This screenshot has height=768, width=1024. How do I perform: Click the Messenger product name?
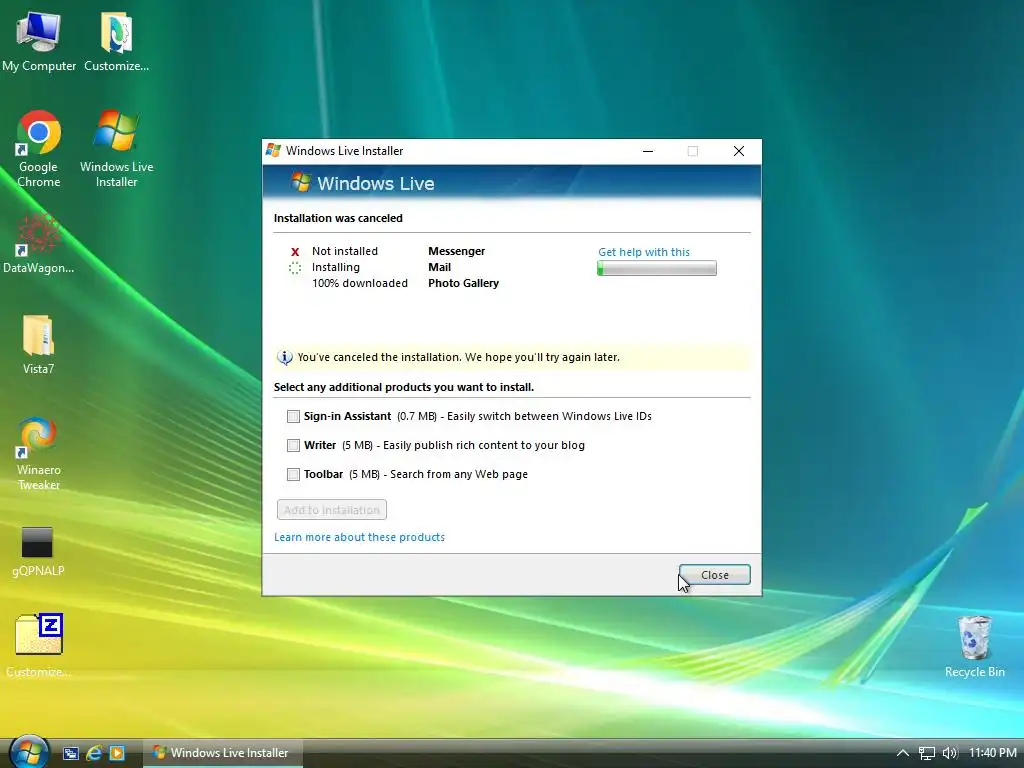456,251
